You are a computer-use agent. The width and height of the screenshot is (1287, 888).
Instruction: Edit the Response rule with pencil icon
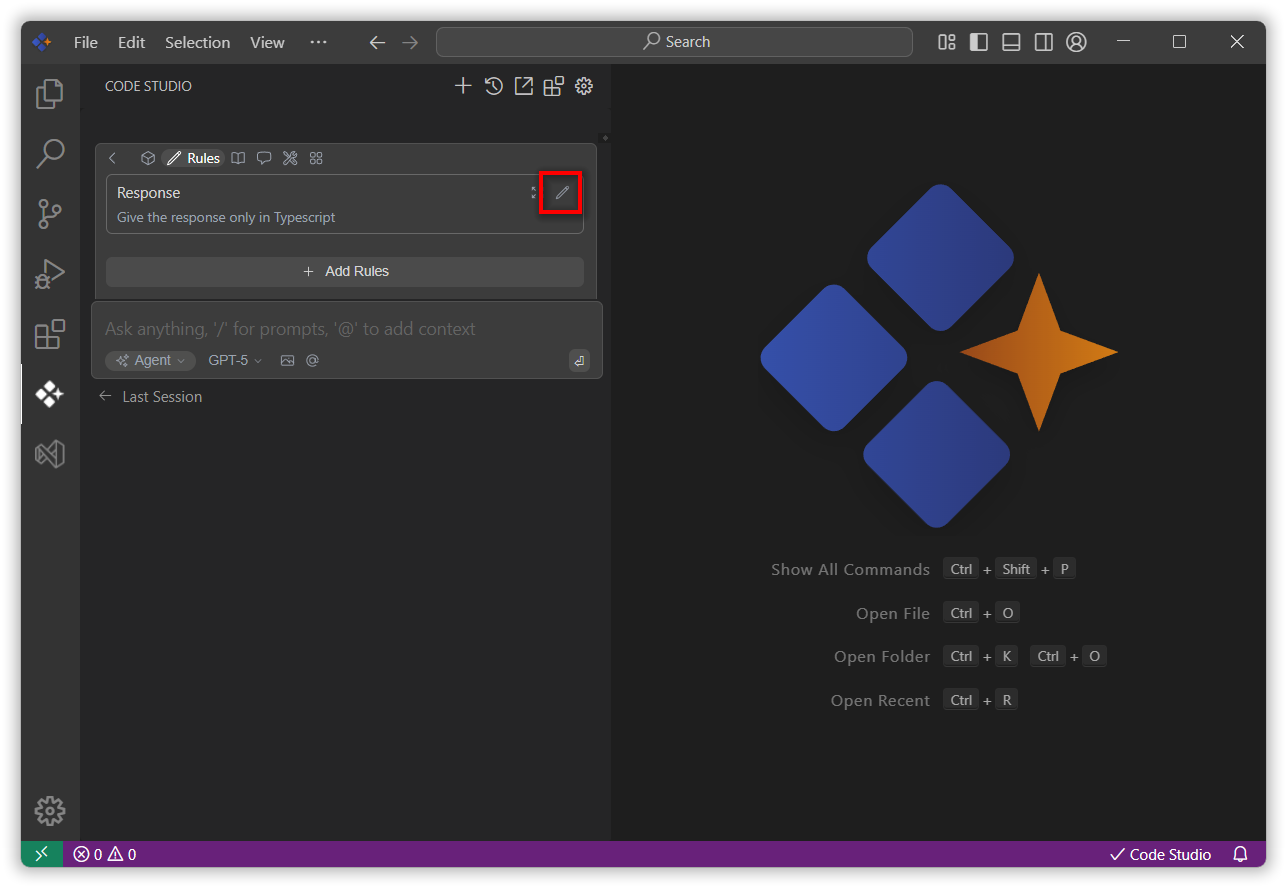(561, 193)
